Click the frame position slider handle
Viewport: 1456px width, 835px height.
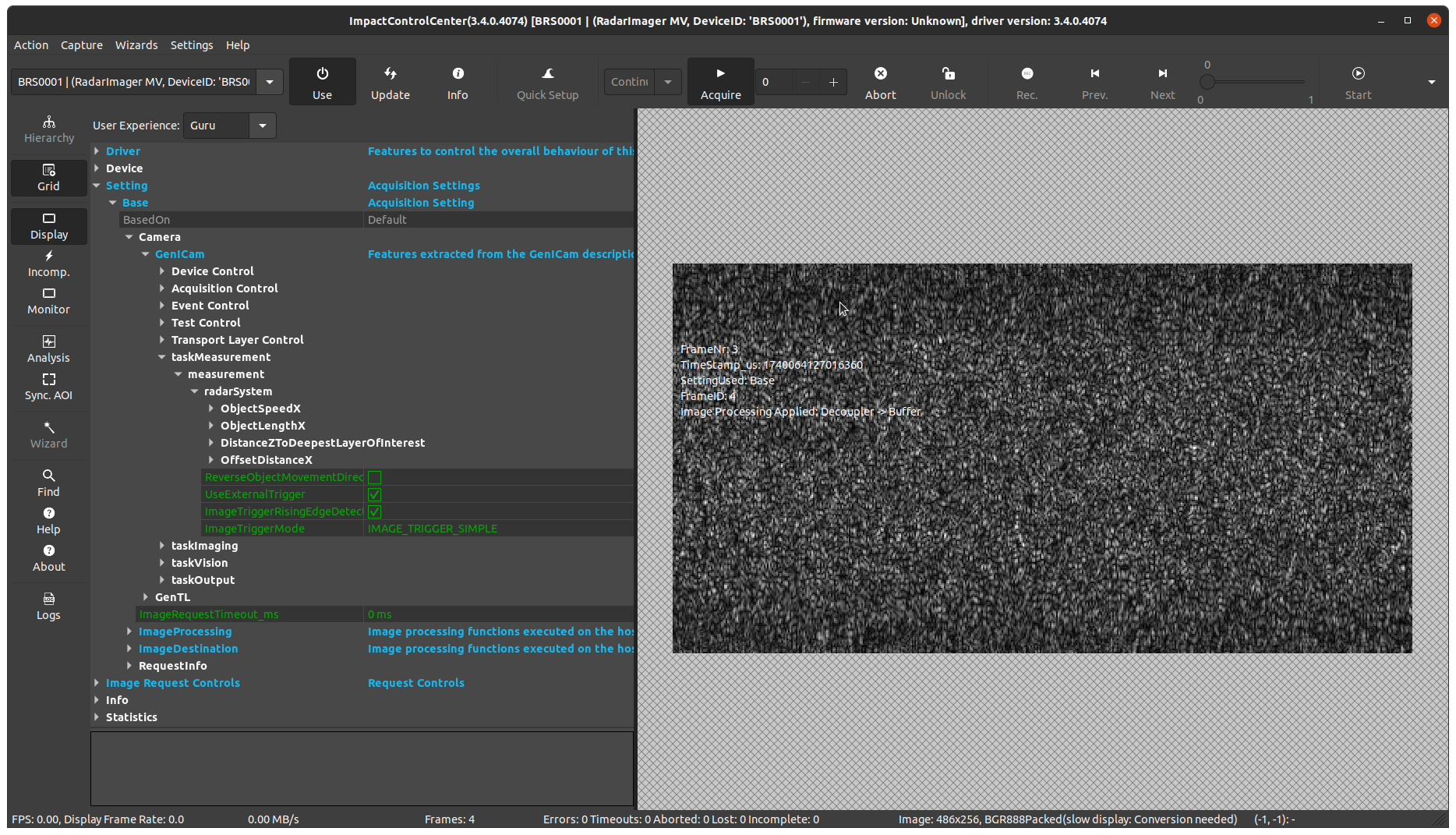click(1207, 82)
